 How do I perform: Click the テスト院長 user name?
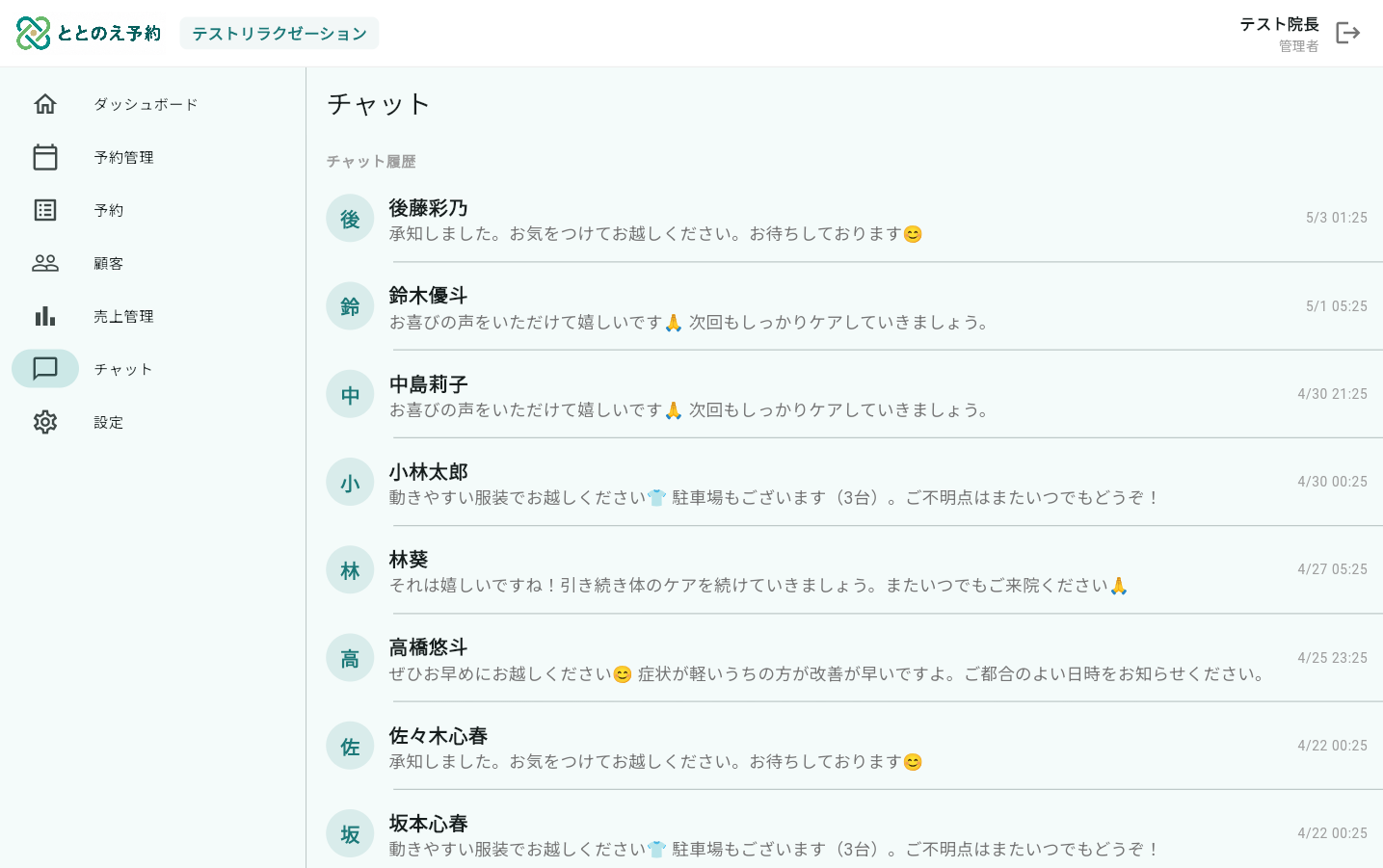1279,24
